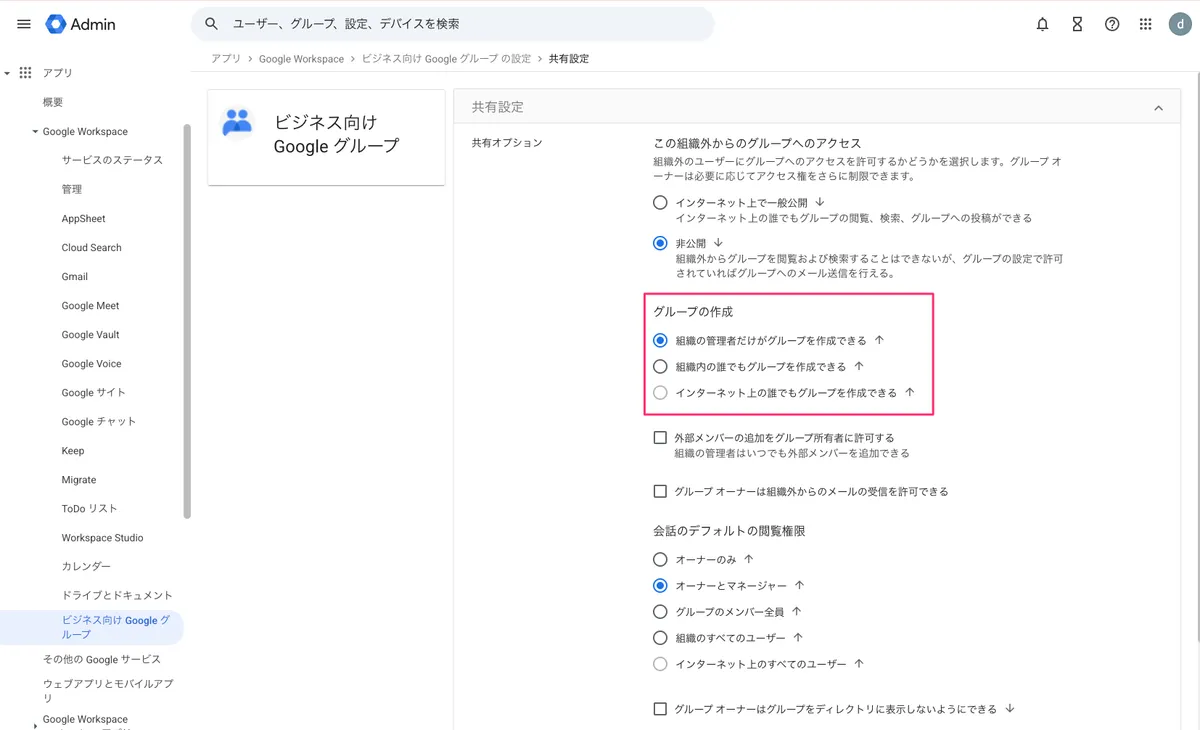
Task: Select インターネット上の誰でもグループを作成できる radio
Action: [x=660, y=393]
